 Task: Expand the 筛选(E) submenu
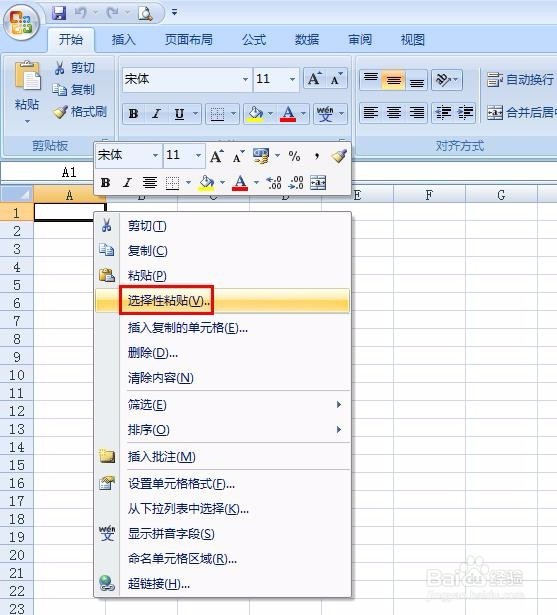coord(222,404)
